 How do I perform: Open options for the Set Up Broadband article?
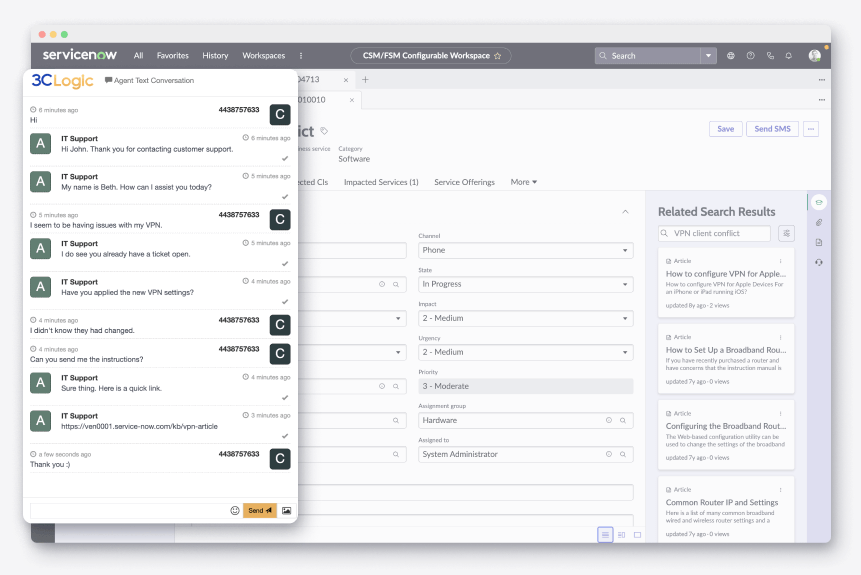pos(780,337)
